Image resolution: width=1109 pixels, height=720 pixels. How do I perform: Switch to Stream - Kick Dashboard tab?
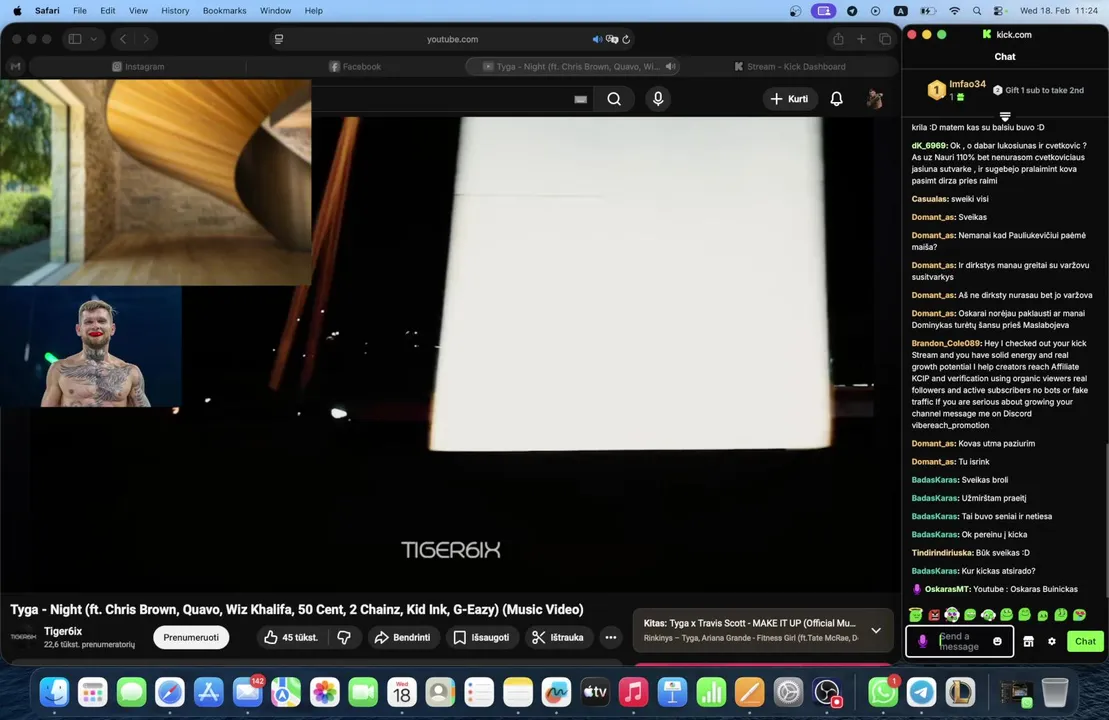[x=789, y=66]
